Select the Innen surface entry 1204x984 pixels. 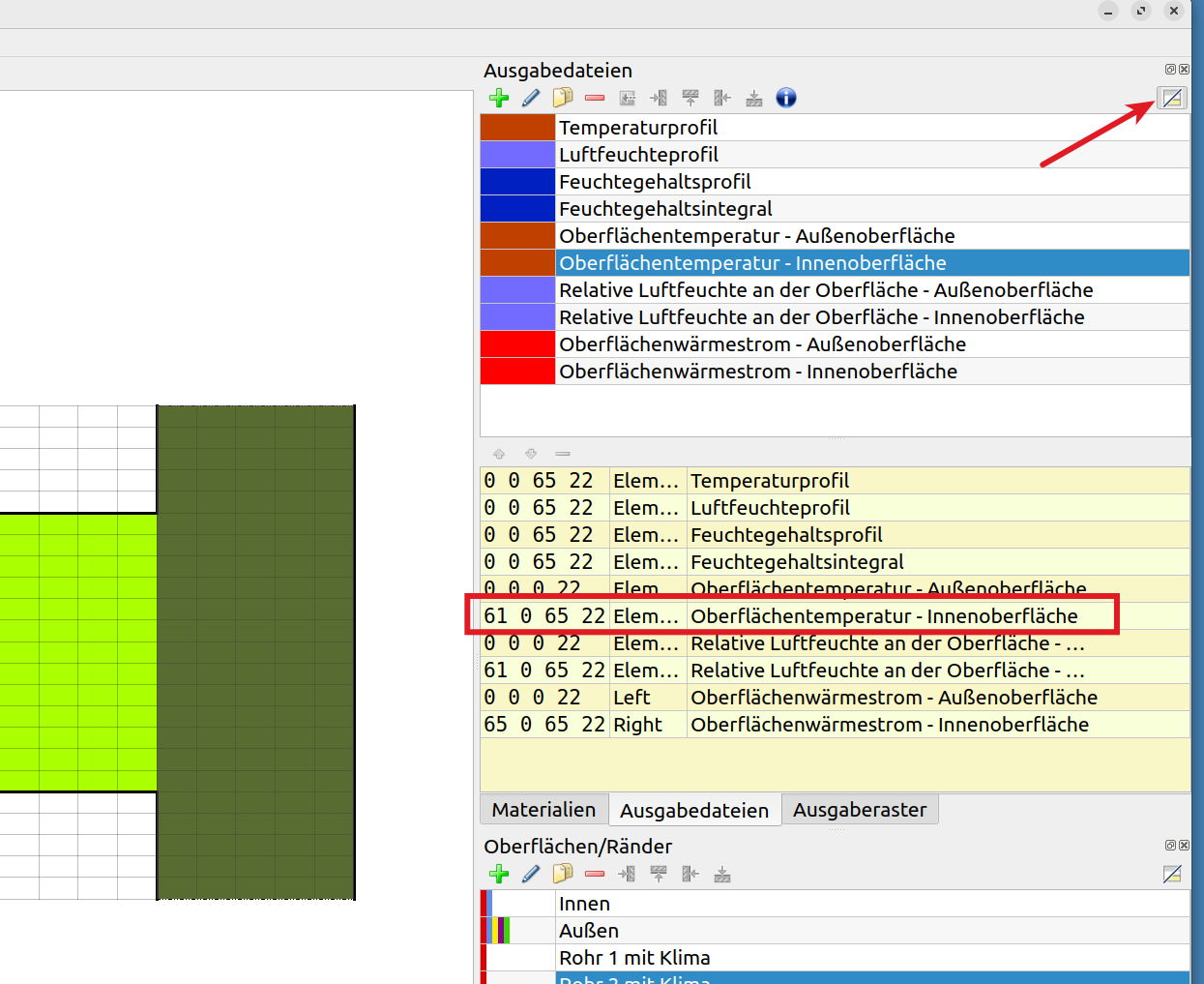click(x=835, y=904)
